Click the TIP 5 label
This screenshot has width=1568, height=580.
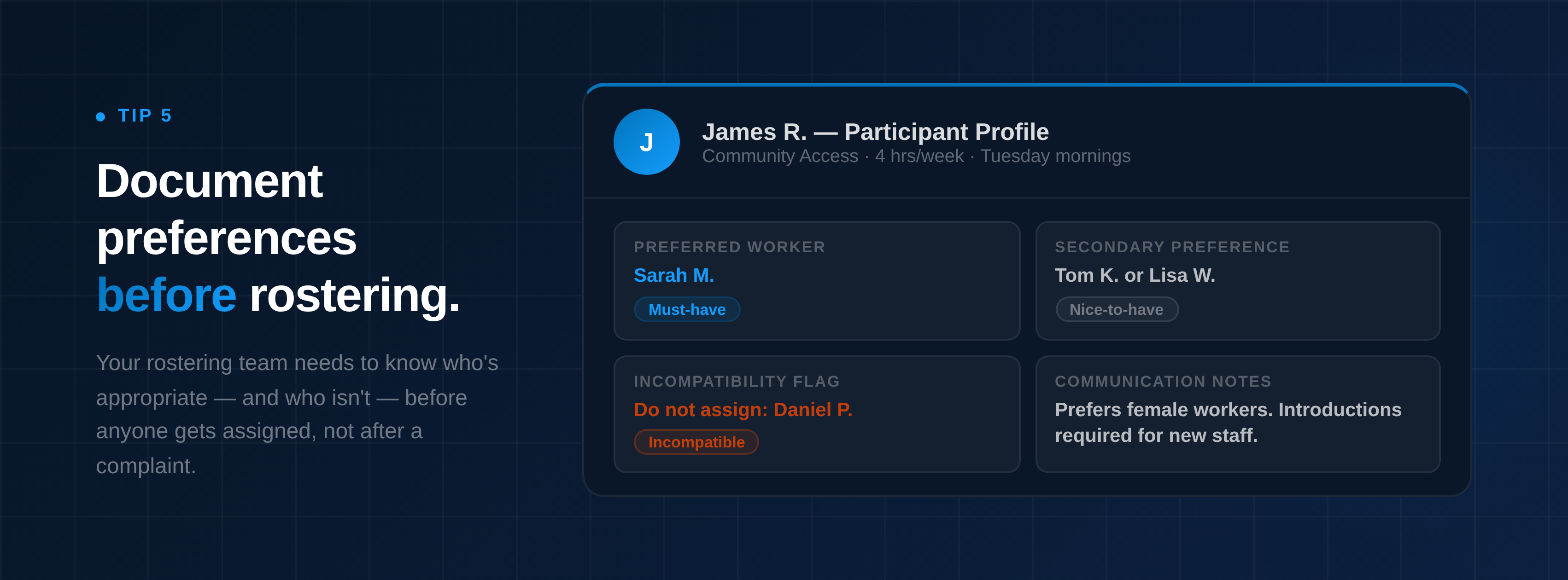(145, 116)
